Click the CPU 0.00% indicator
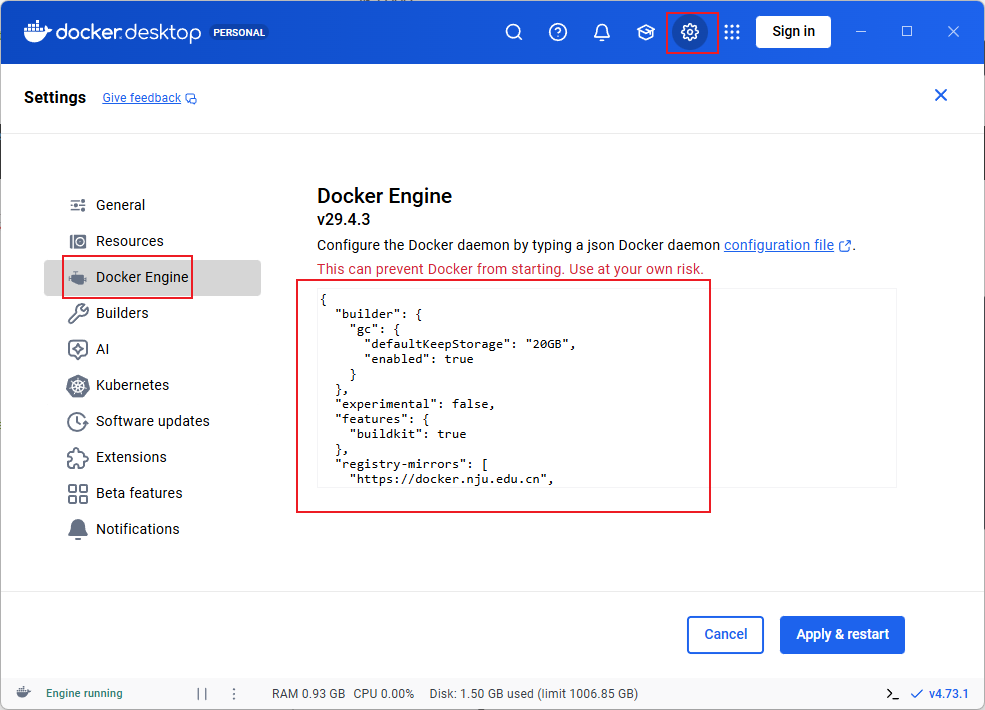Viewport: 985px width, 710px height. [x=384, y=694]
